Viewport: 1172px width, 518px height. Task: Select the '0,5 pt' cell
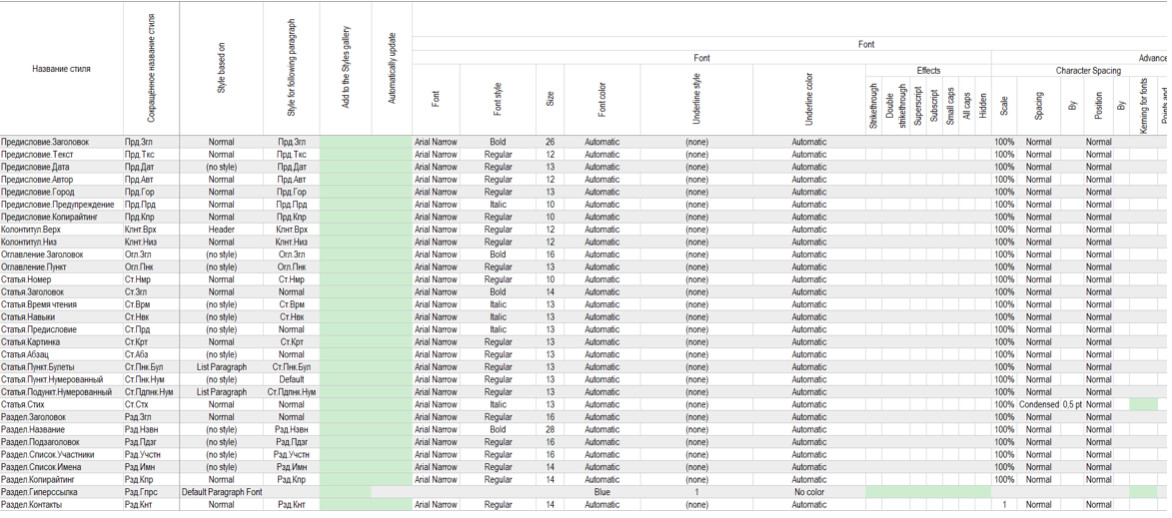click(x=1072, y=404)
